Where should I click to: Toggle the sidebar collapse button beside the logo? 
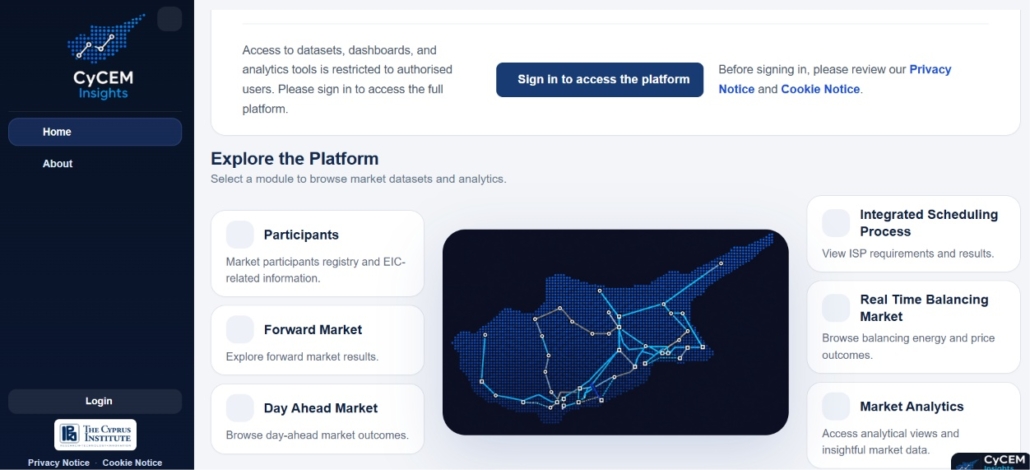pos(169,18)
